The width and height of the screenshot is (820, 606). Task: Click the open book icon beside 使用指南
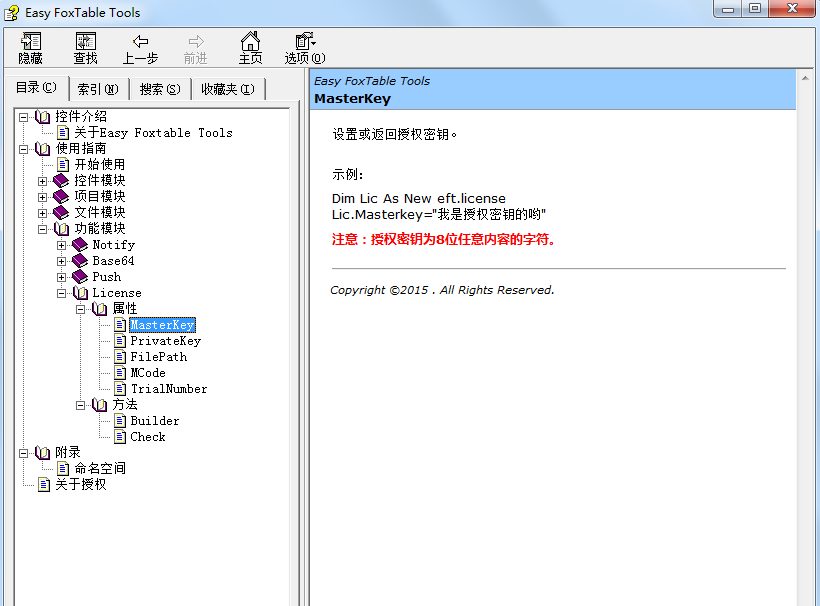point(42,149)
